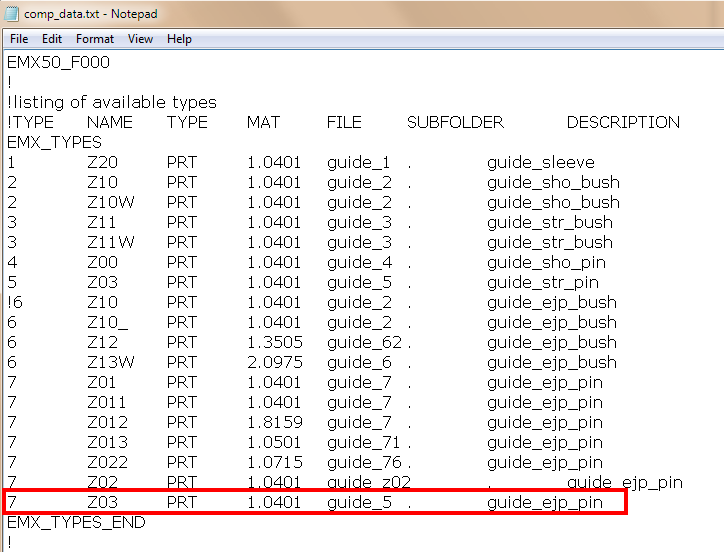This screenshot has width=724, height=552.
Task: Click the name Z10W
Action: (x=111, y=202)
